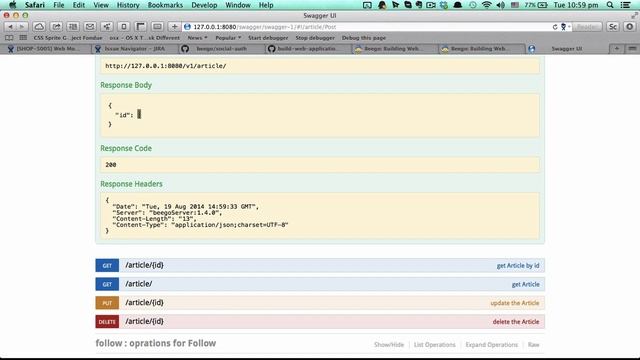This screenshot has width=640, height=360.
Task: Open the Apple menu
Action: coord(13,5)
